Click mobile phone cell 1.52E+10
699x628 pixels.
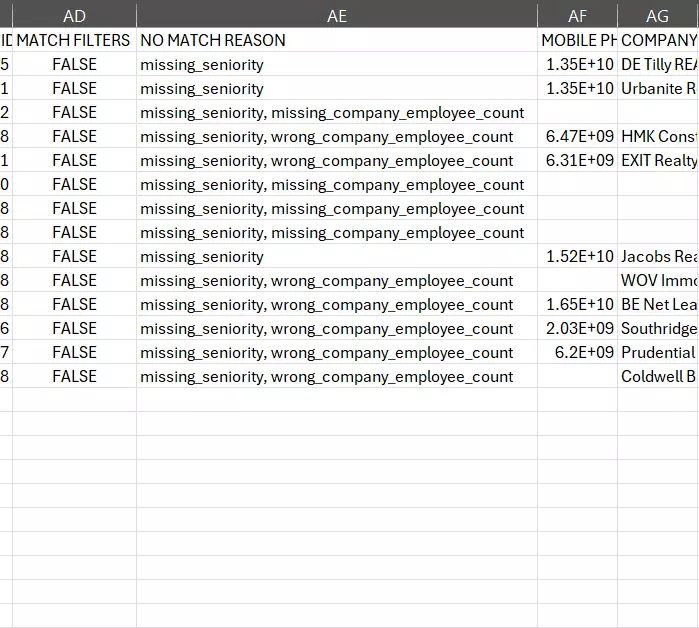pos(579,256)
